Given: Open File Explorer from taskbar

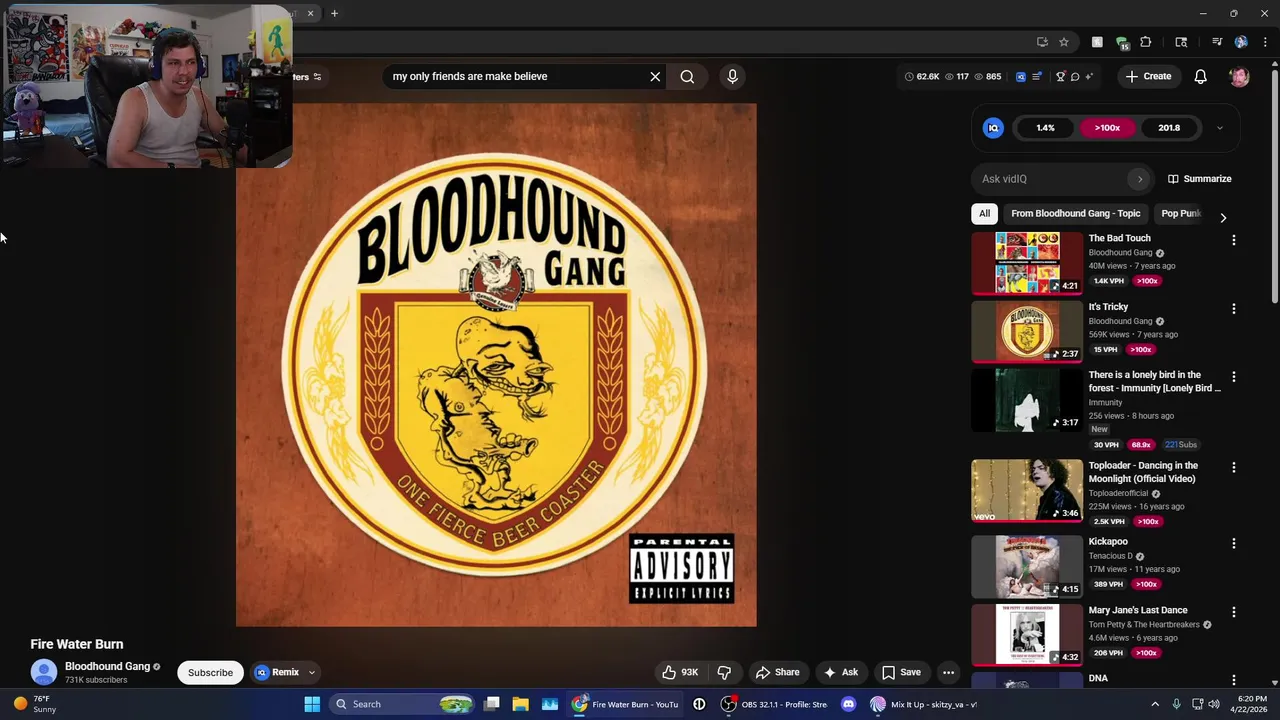Looking at the screenshot, I should pyautogui.click(x=520, y=704).
